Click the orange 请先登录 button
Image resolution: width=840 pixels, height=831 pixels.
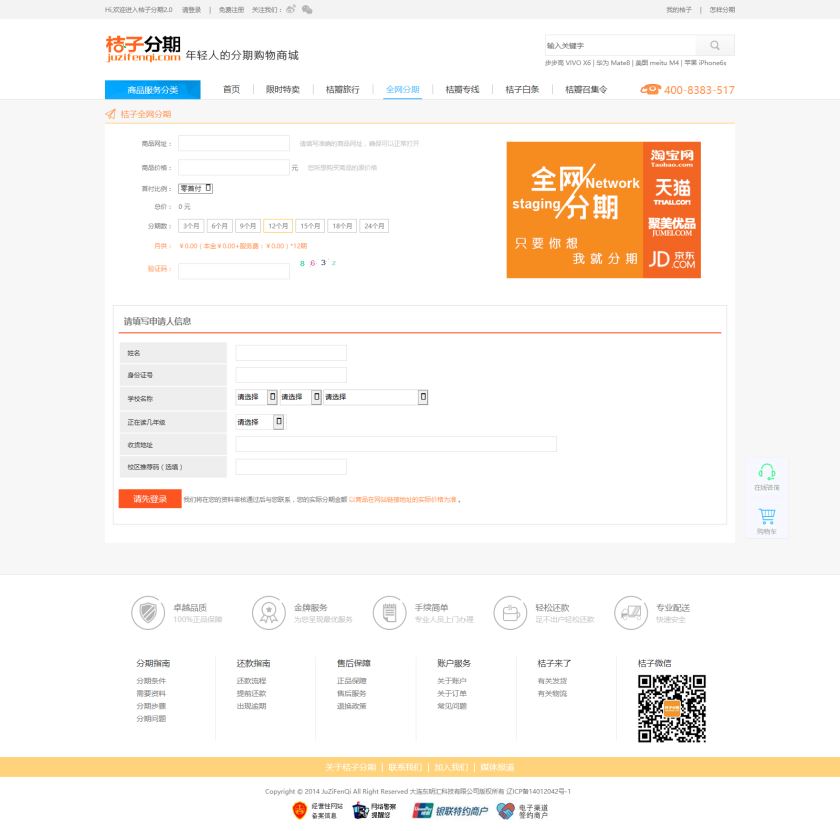[x=150, y=499]
